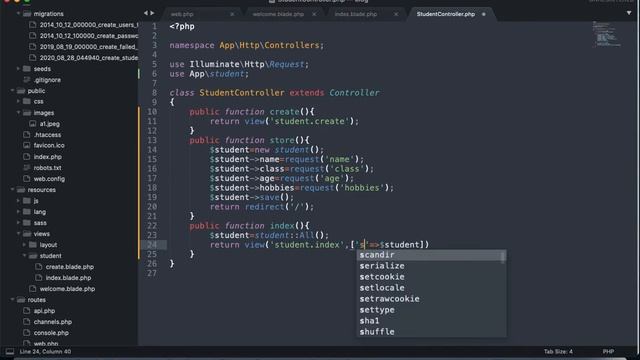Open 2014_10_12_000000_create_users migration file
Screen dimensions: 640x360
click(x=89, y=25)
